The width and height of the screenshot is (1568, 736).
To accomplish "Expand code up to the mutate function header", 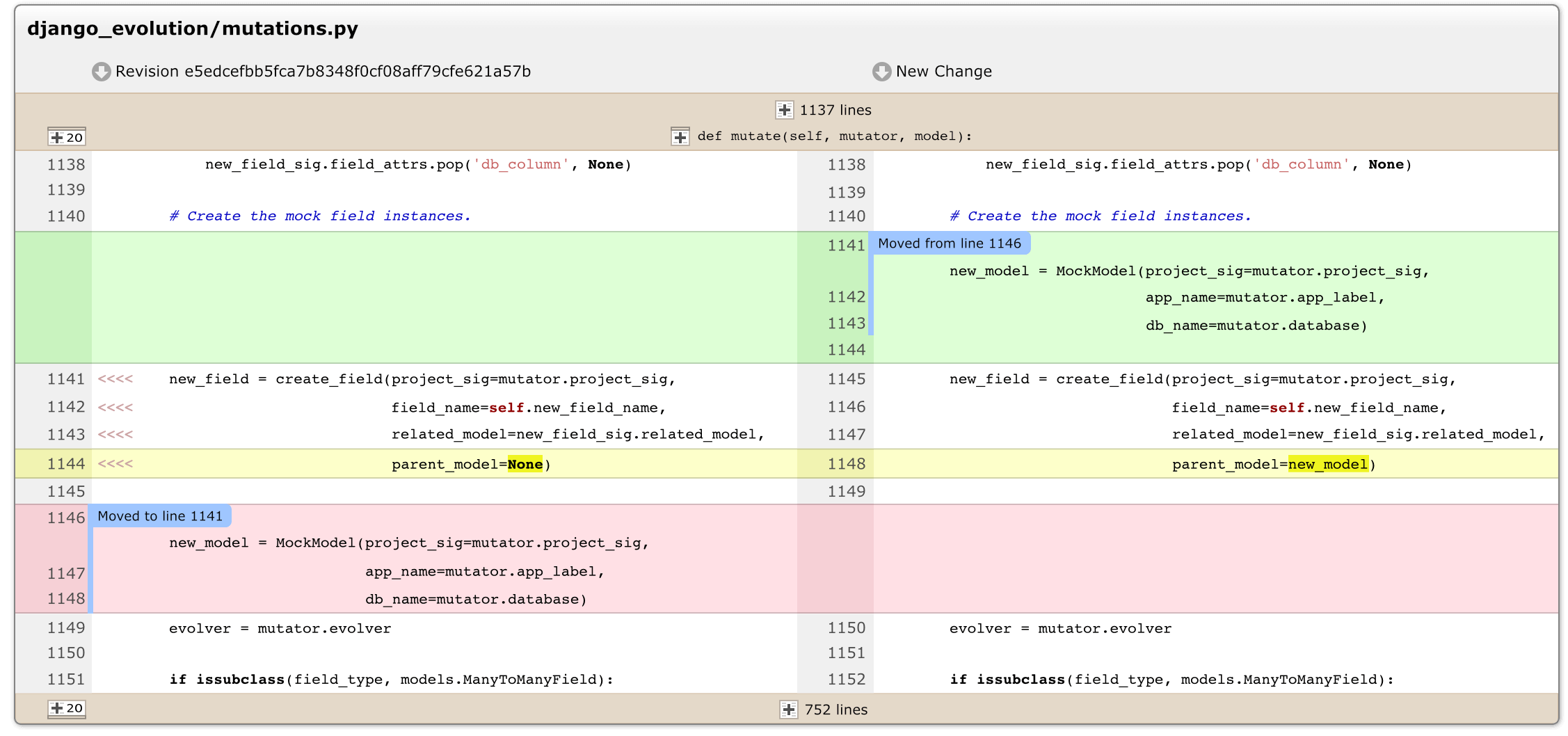I will [680, 136].
